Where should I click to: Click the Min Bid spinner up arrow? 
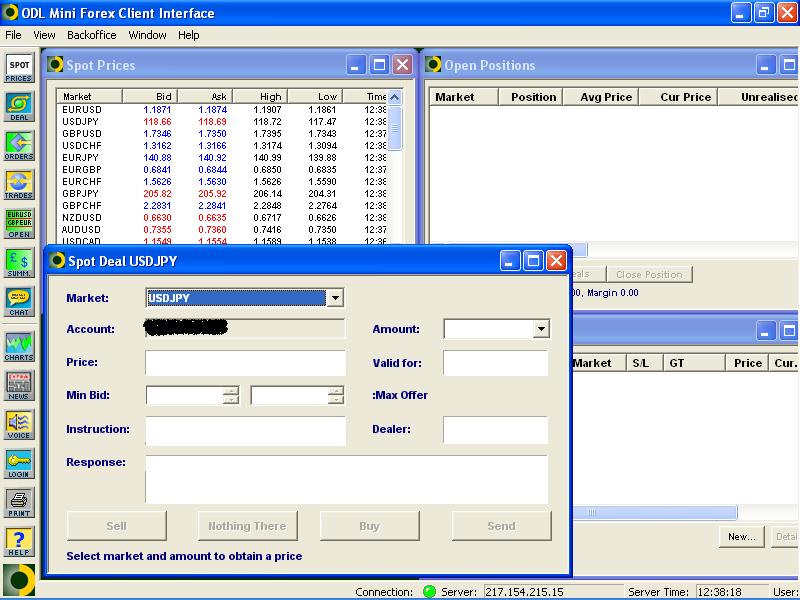pyautogui.click(x=231, y=390)
